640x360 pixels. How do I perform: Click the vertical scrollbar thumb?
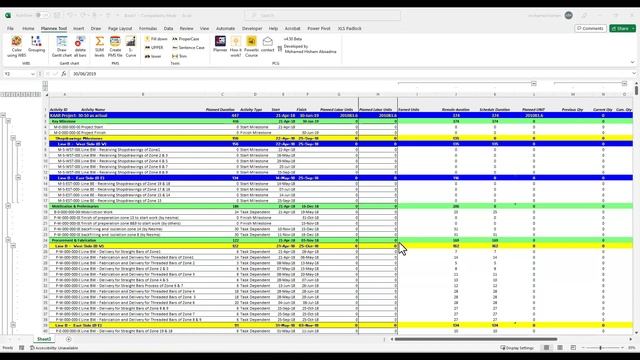(x=636, y=90)
